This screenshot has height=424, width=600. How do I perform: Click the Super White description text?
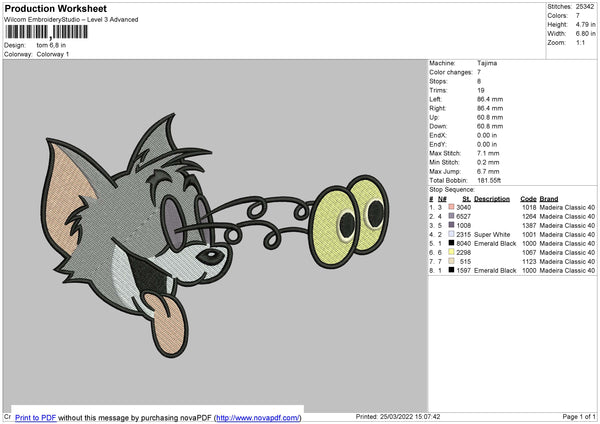click(492, 234)
